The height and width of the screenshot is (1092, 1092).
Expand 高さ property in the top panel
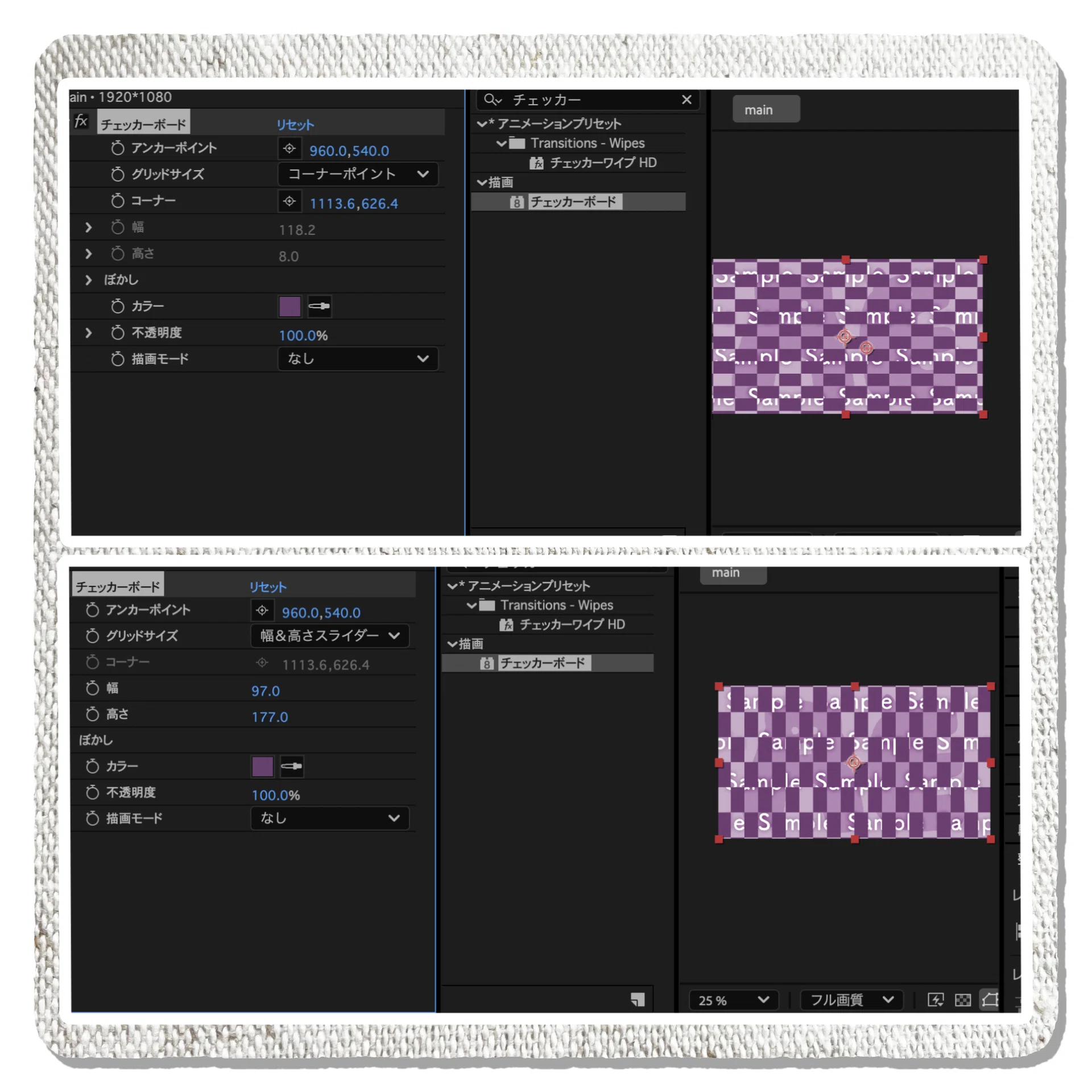(x=88, y=253)
